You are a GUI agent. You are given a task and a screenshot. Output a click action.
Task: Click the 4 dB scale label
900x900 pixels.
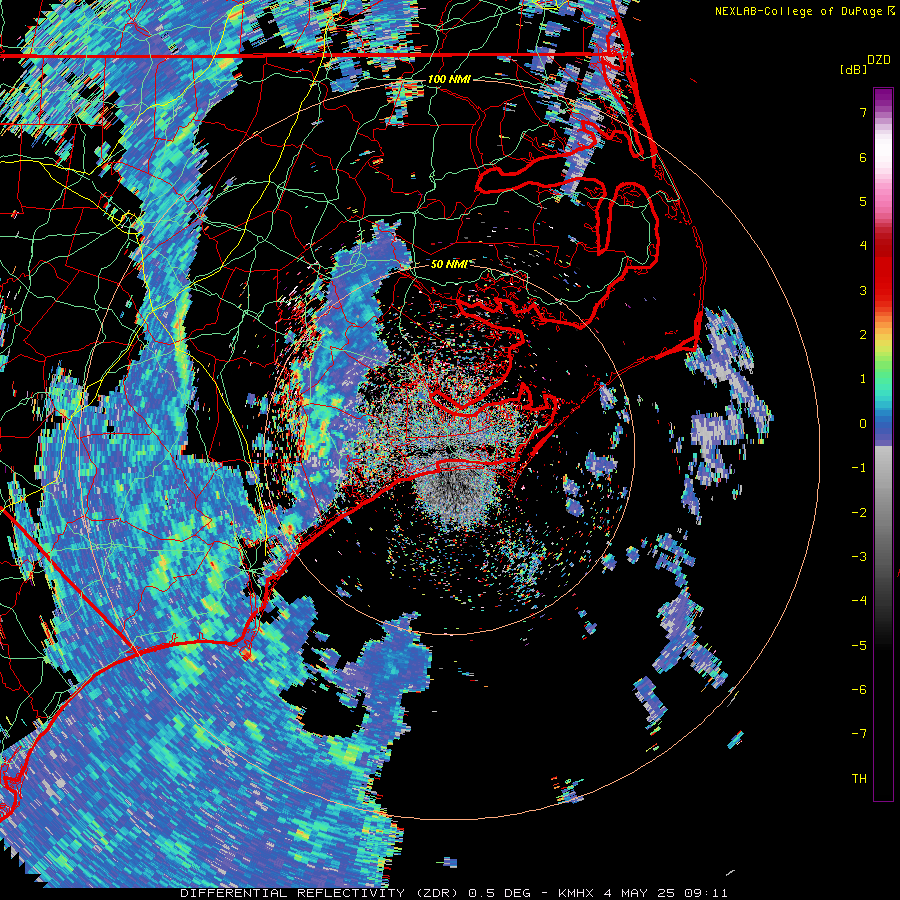[x=863, y=246]
